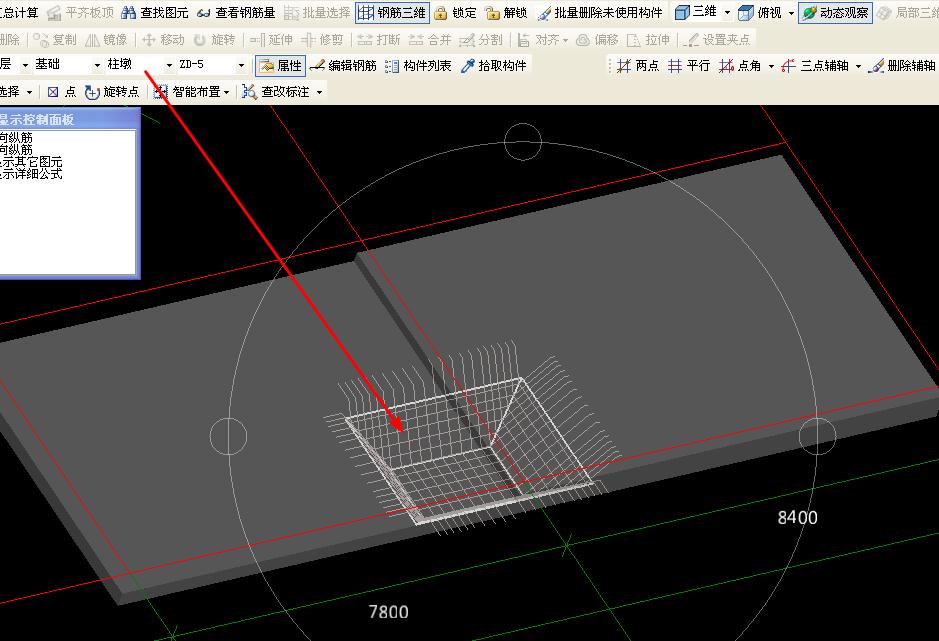The width and height of the screenshot is (939, 641).
Task: Click 三点辅轴 three-point axis tool
Action: click(814, 65)
